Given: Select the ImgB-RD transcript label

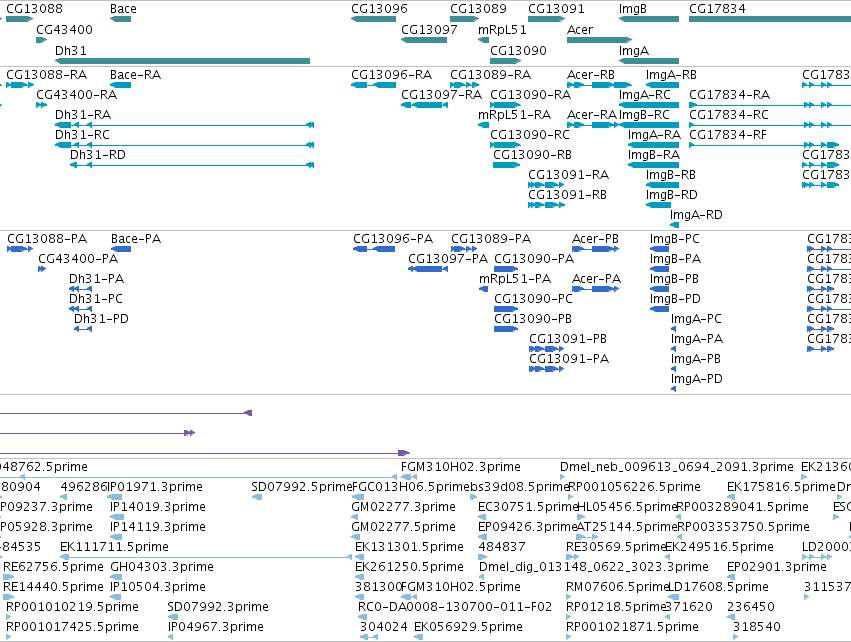Looking at the screenshot, I should point(672,195).
